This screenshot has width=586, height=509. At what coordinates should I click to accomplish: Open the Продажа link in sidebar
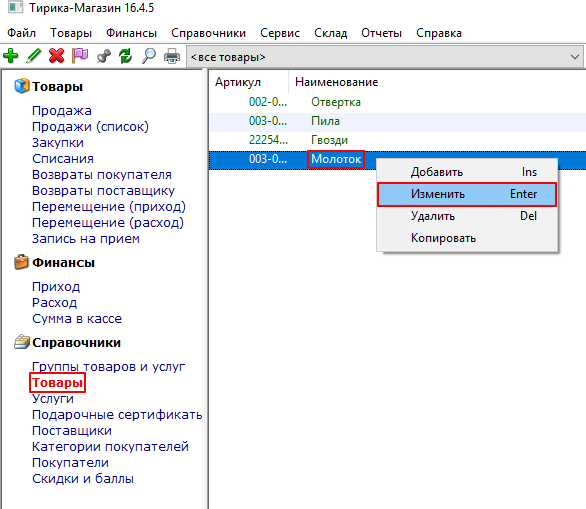click(62, 111)
